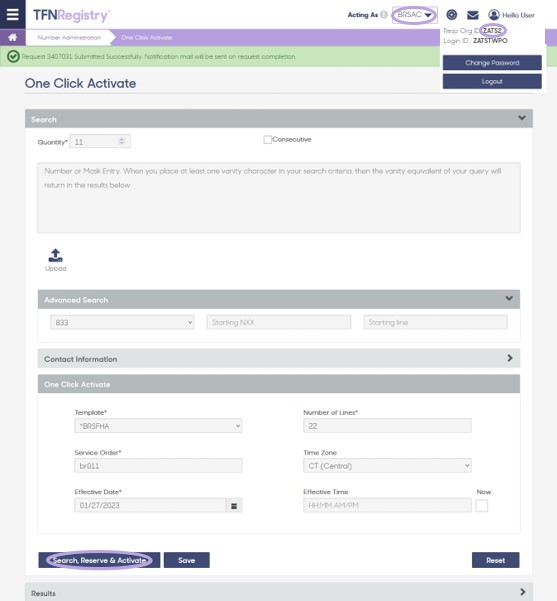Open the hamburger navigation menu
Viewport: 557px width, 601px height.
13,14
